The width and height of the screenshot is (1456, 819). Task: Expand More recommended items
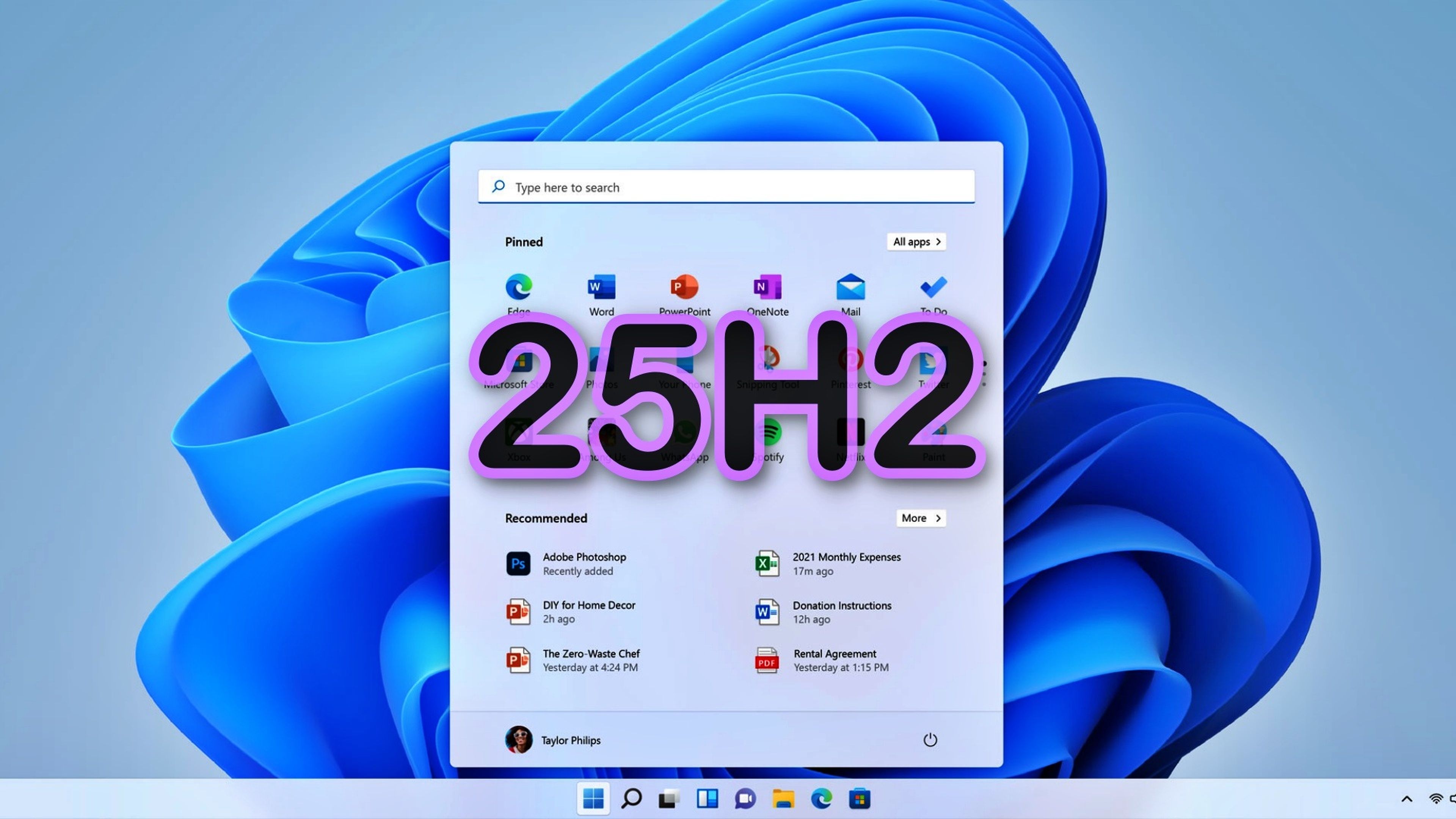(x=921, y=518)
